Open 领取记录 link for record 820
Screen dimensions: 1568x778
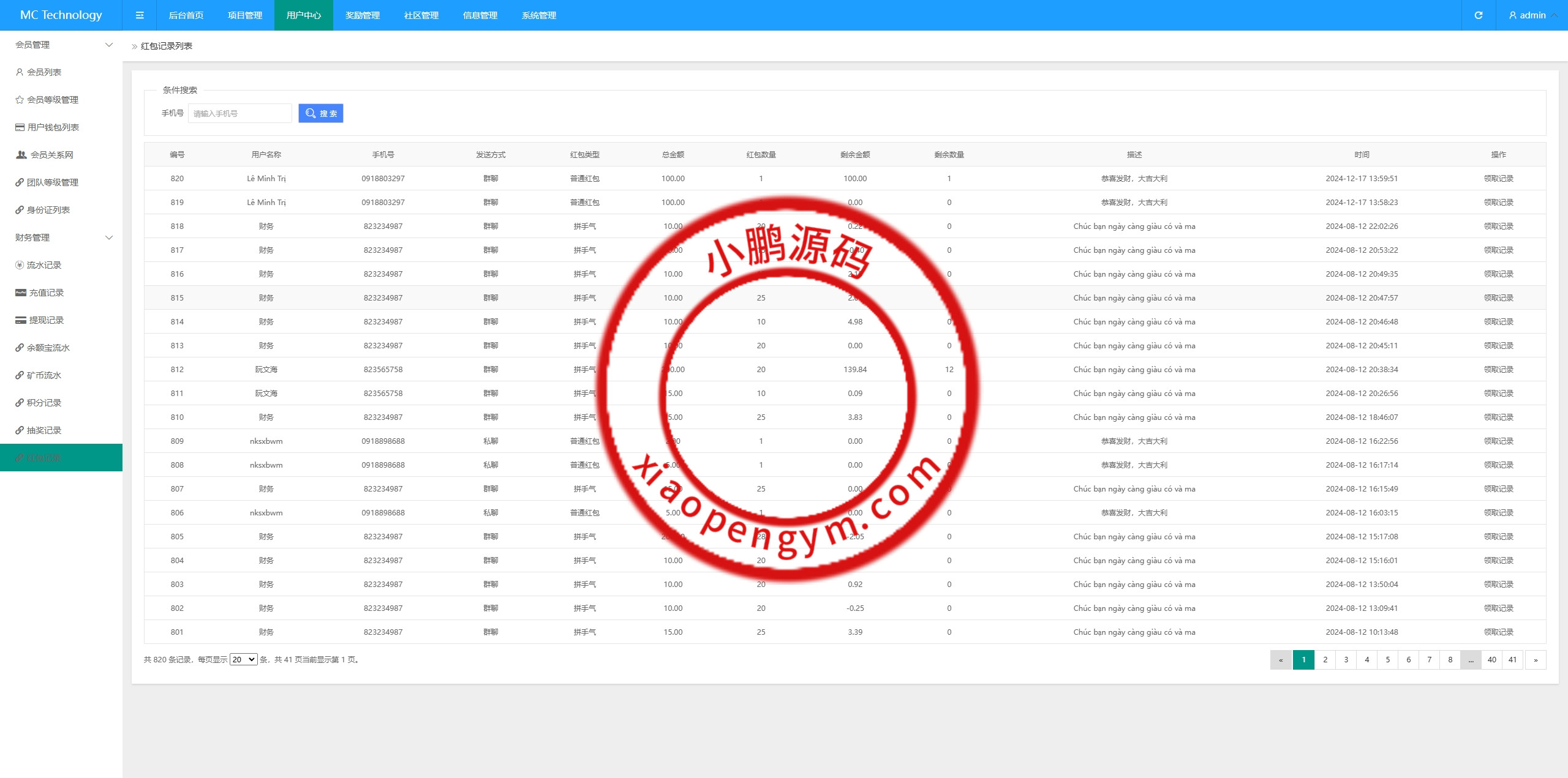tap(1498, 179)
